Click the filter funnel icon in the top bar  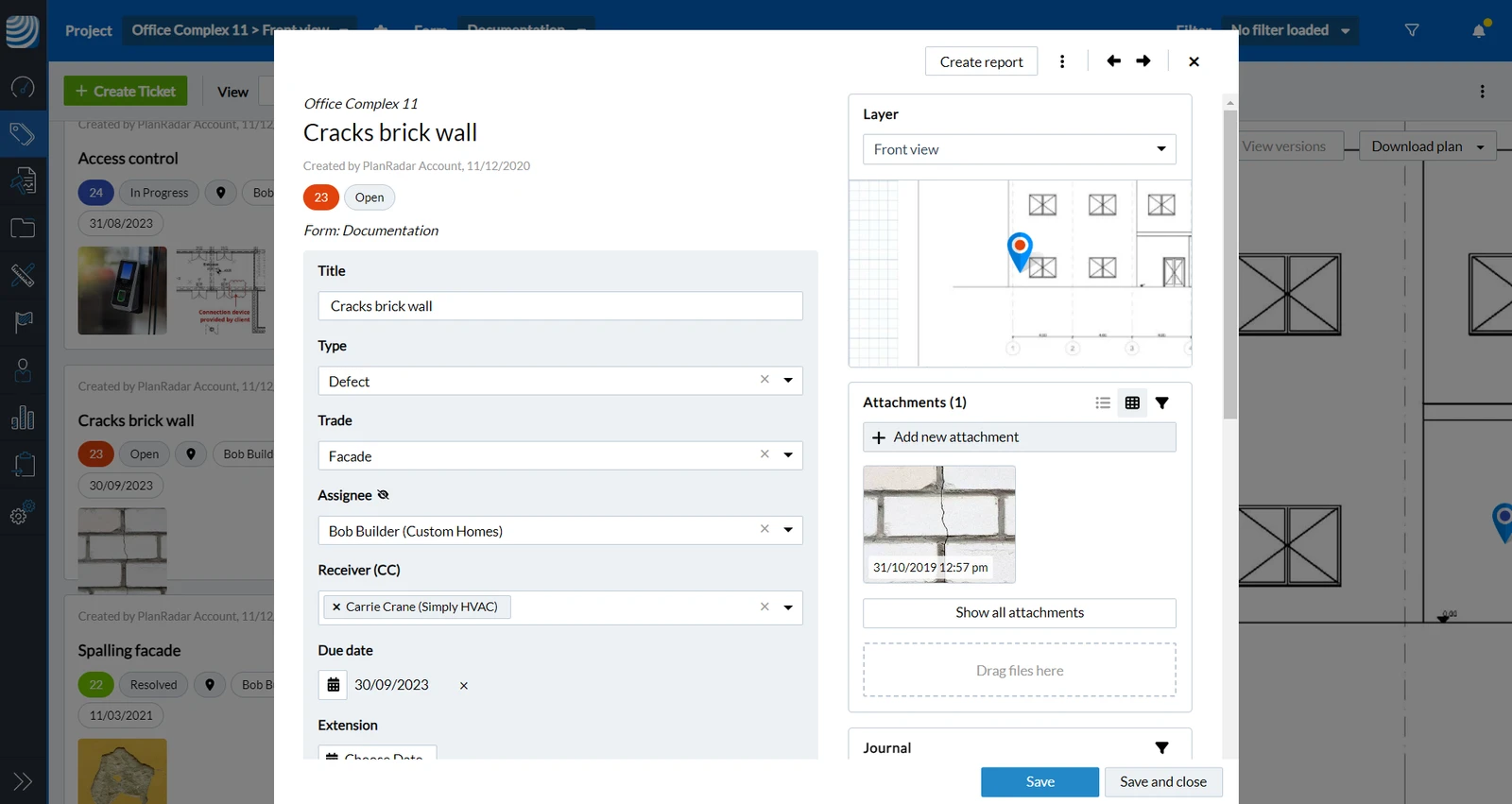click(x=1412, y=30)
